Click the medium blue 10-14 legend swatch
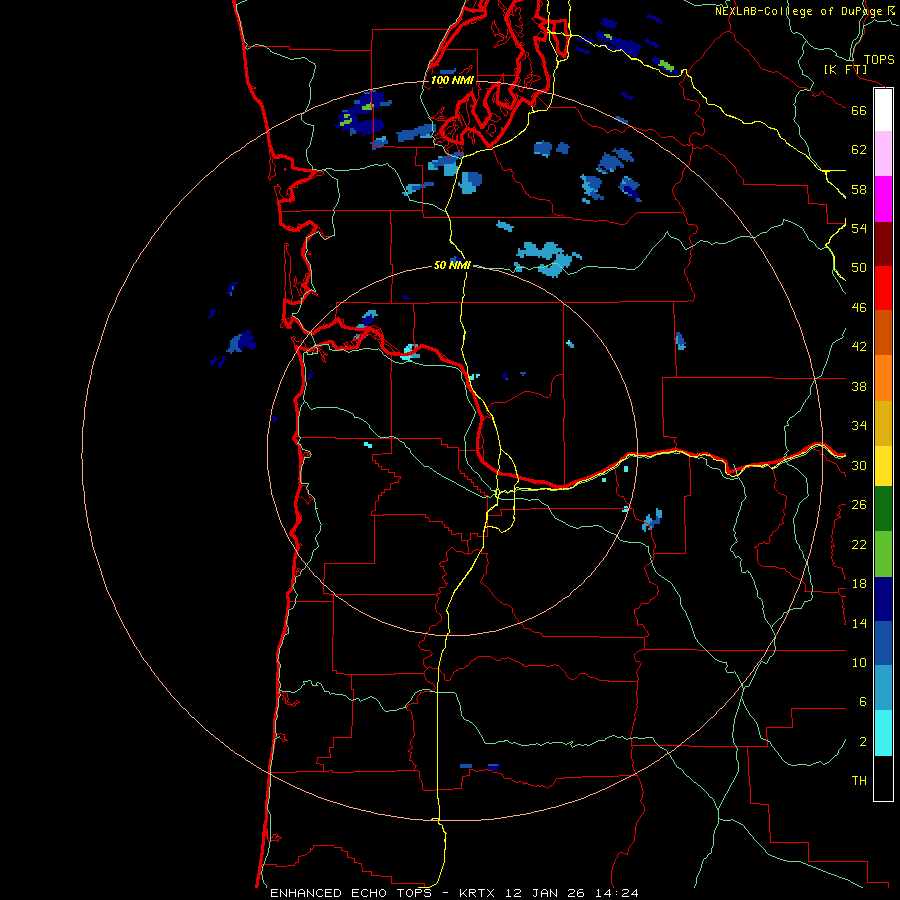 point(883,643)
